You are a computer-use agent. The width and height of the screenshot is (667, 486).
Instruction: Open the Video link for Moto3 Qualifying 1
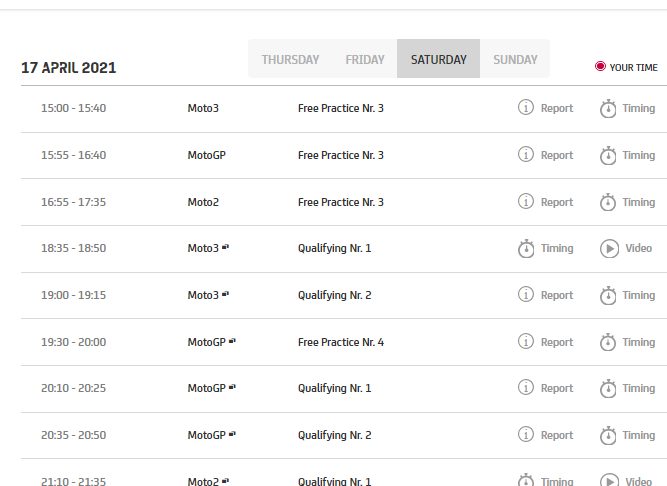[638, 248]
